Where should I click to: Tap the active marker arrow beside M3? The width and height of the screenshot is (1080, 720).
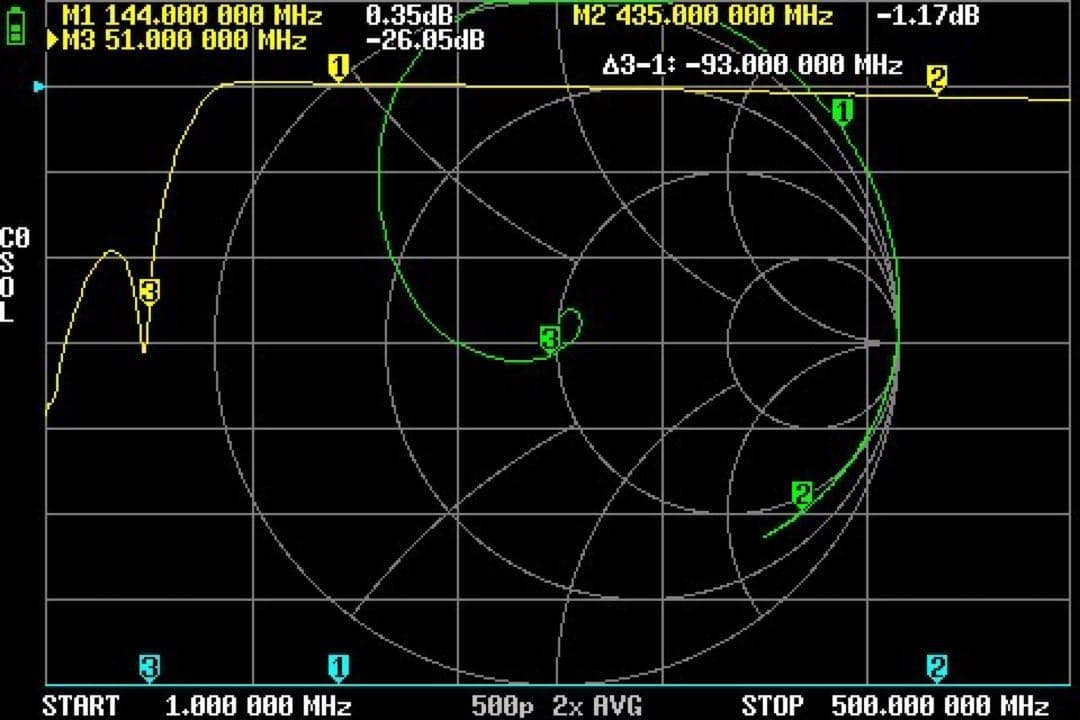point(52,40)
